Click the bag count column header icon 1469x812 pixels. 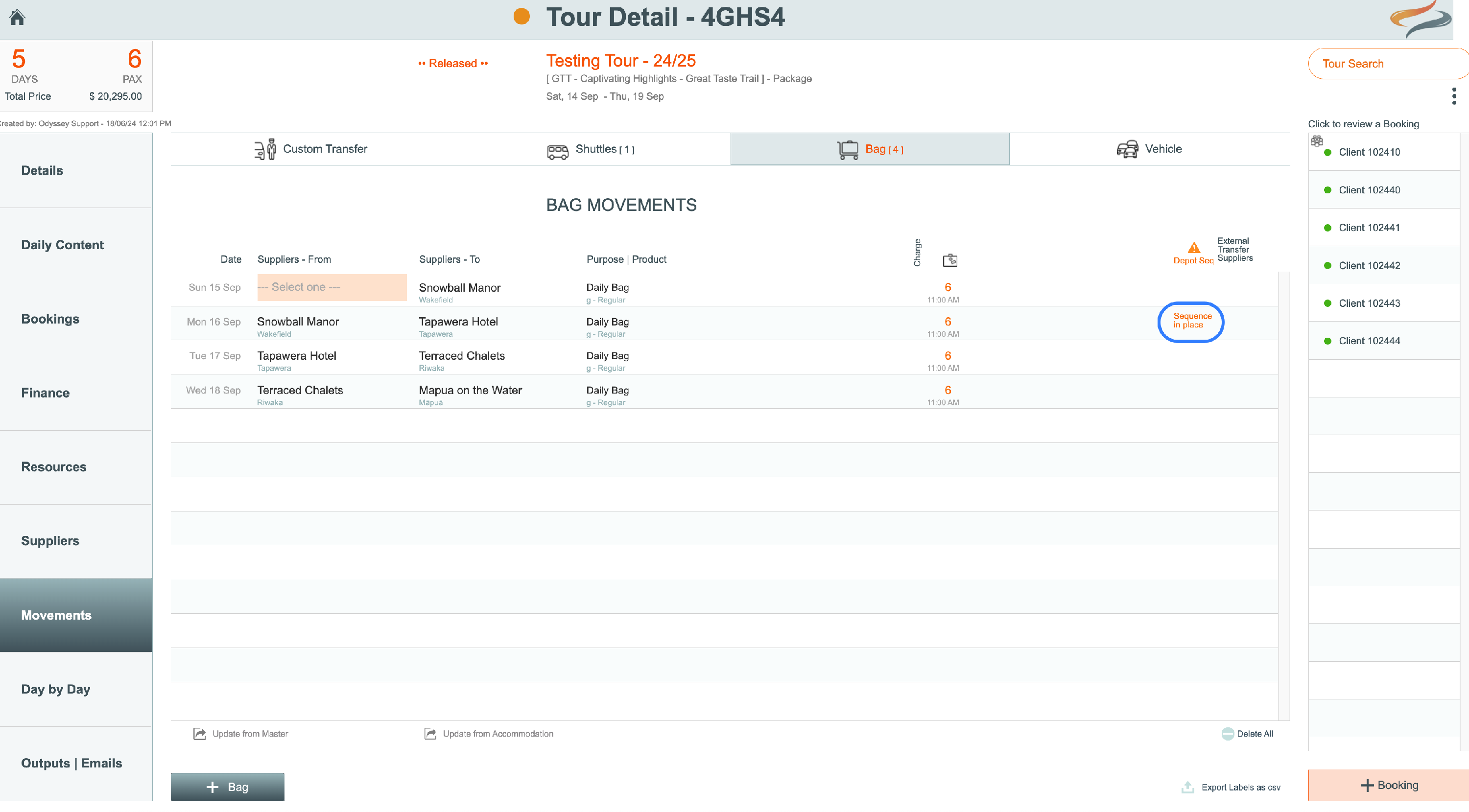pyautogui.click(x=949, y=260)
